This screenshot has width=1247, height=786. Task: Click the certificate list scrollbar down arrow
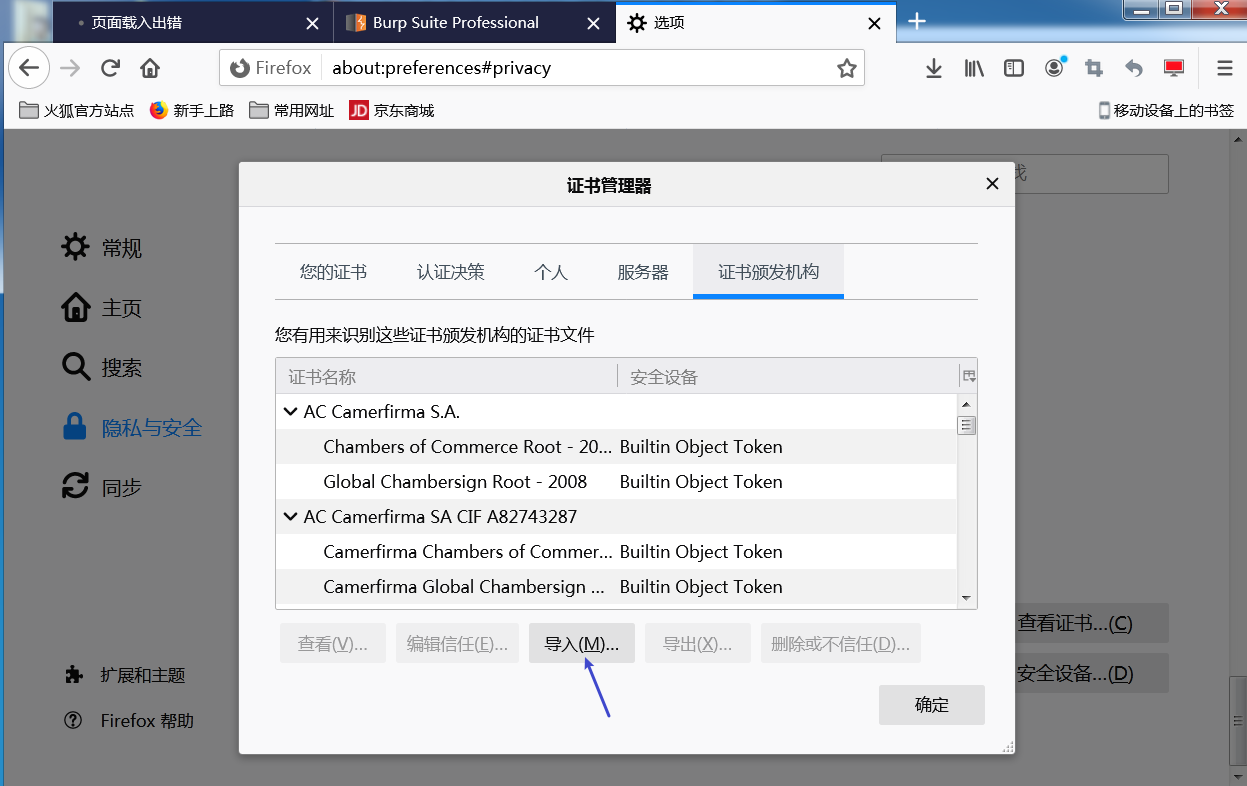point(966,598)
